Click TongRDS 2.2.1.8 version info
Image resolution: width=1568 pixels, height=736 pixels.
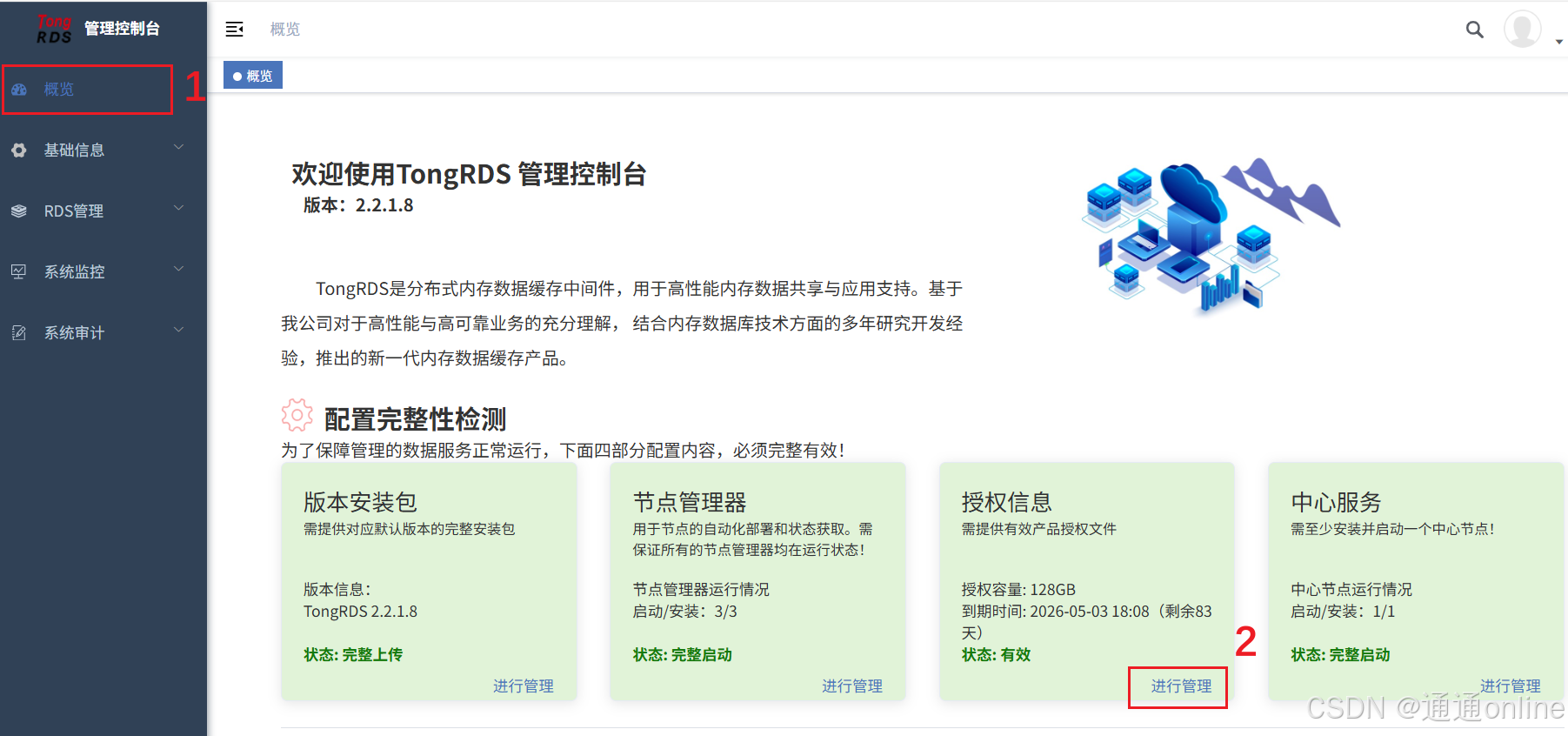pyautogui.click(x=360, y=612)
